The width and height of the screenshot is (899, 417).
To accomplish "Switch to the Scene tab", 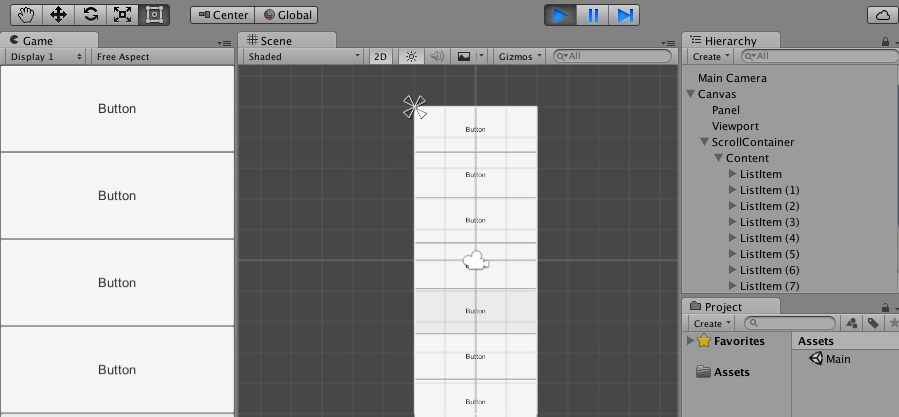I will 287,40.
